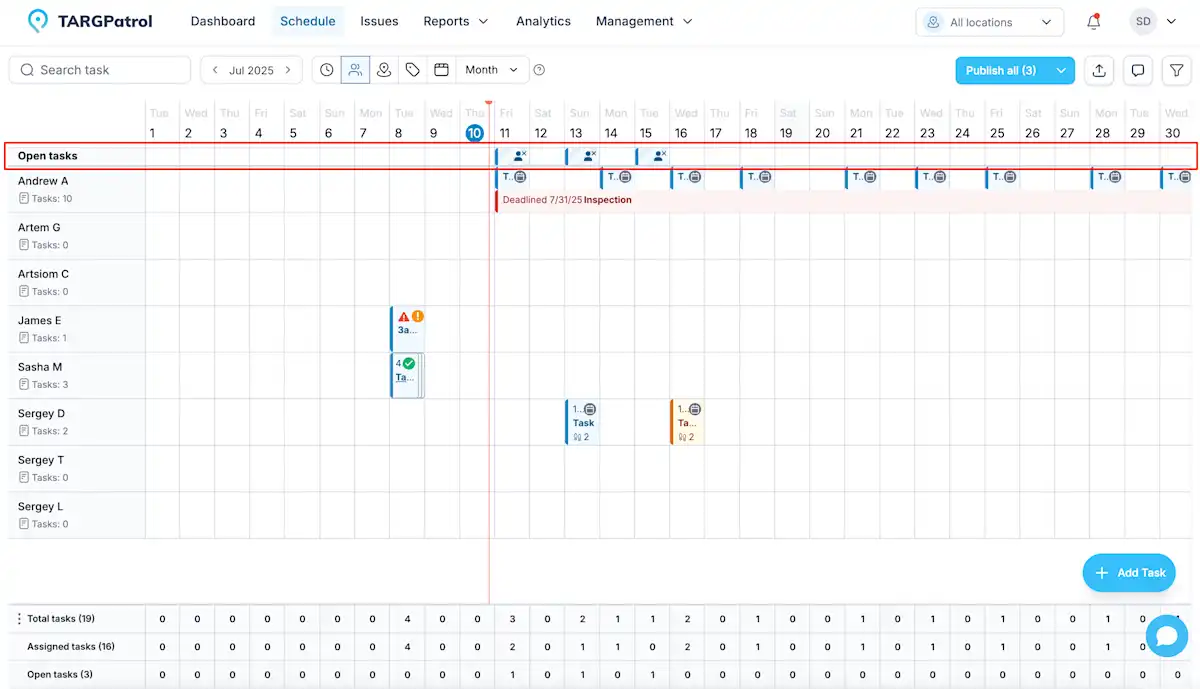The width and height of the screenshot is (1200, 689).
Task: Open the chat support bubble
Action: click(x=1166, y=635)
